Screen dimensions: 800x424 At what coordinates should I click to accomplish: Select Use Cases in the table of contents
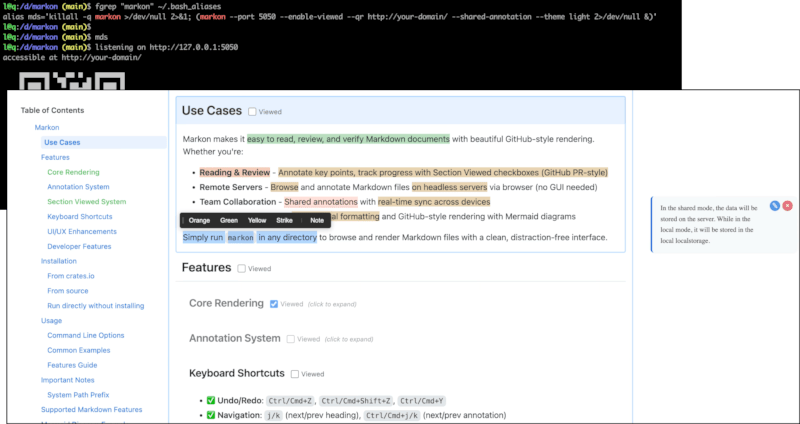[62, 142]
